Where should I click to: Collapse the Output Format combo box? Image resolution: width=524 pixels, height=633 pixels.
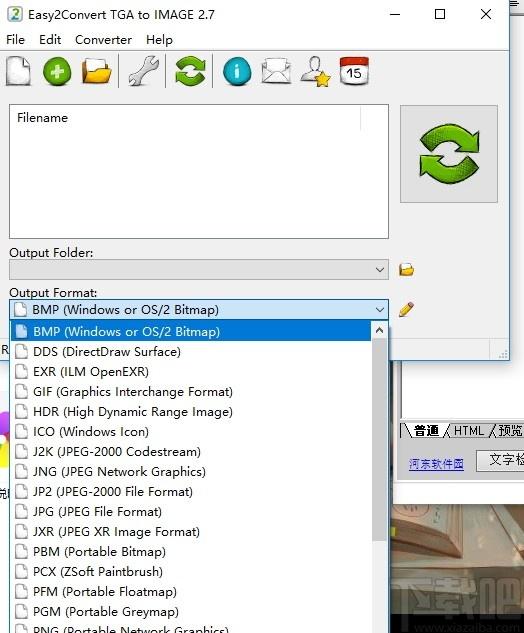coord(379,310)
